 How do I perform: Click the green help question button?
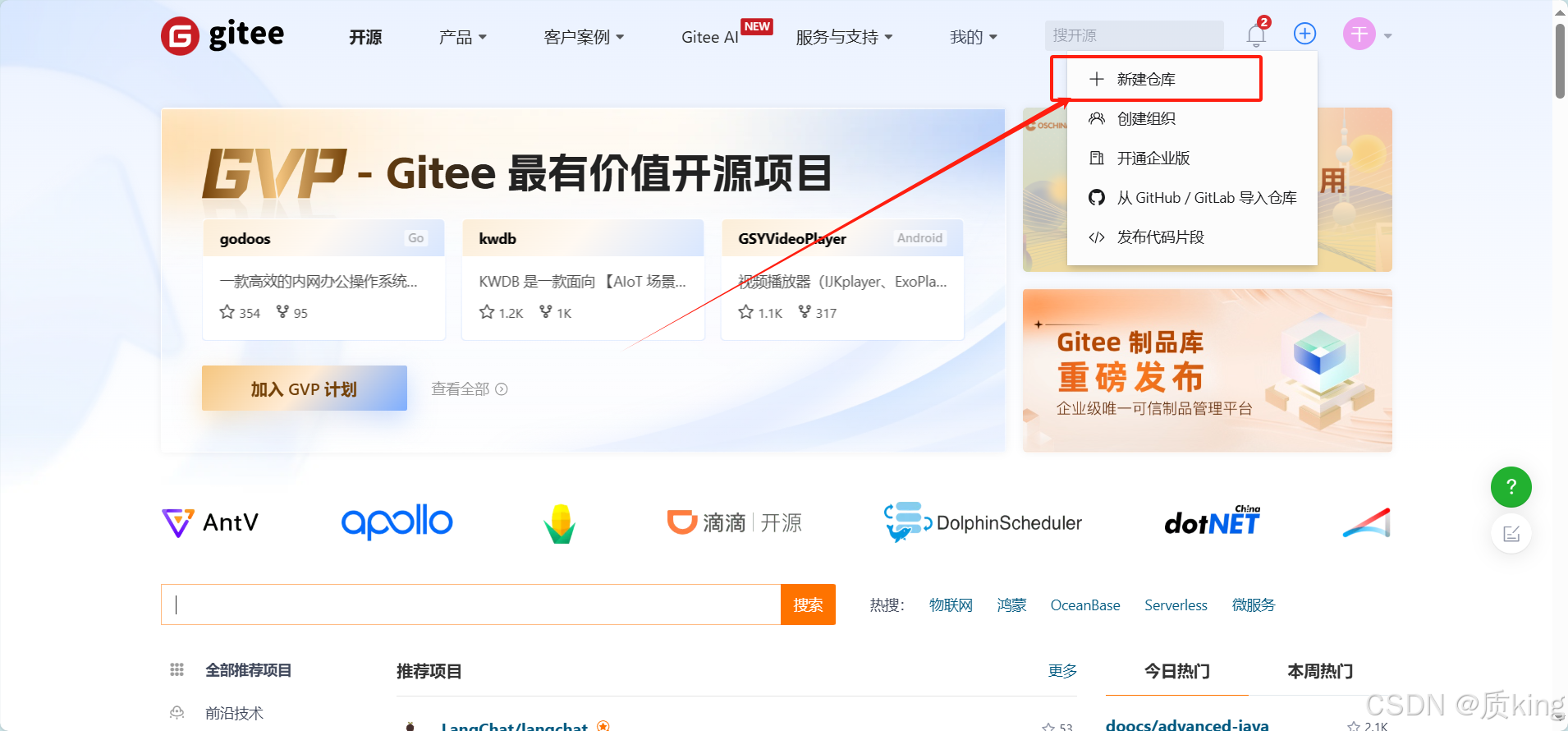[1511, 487]
